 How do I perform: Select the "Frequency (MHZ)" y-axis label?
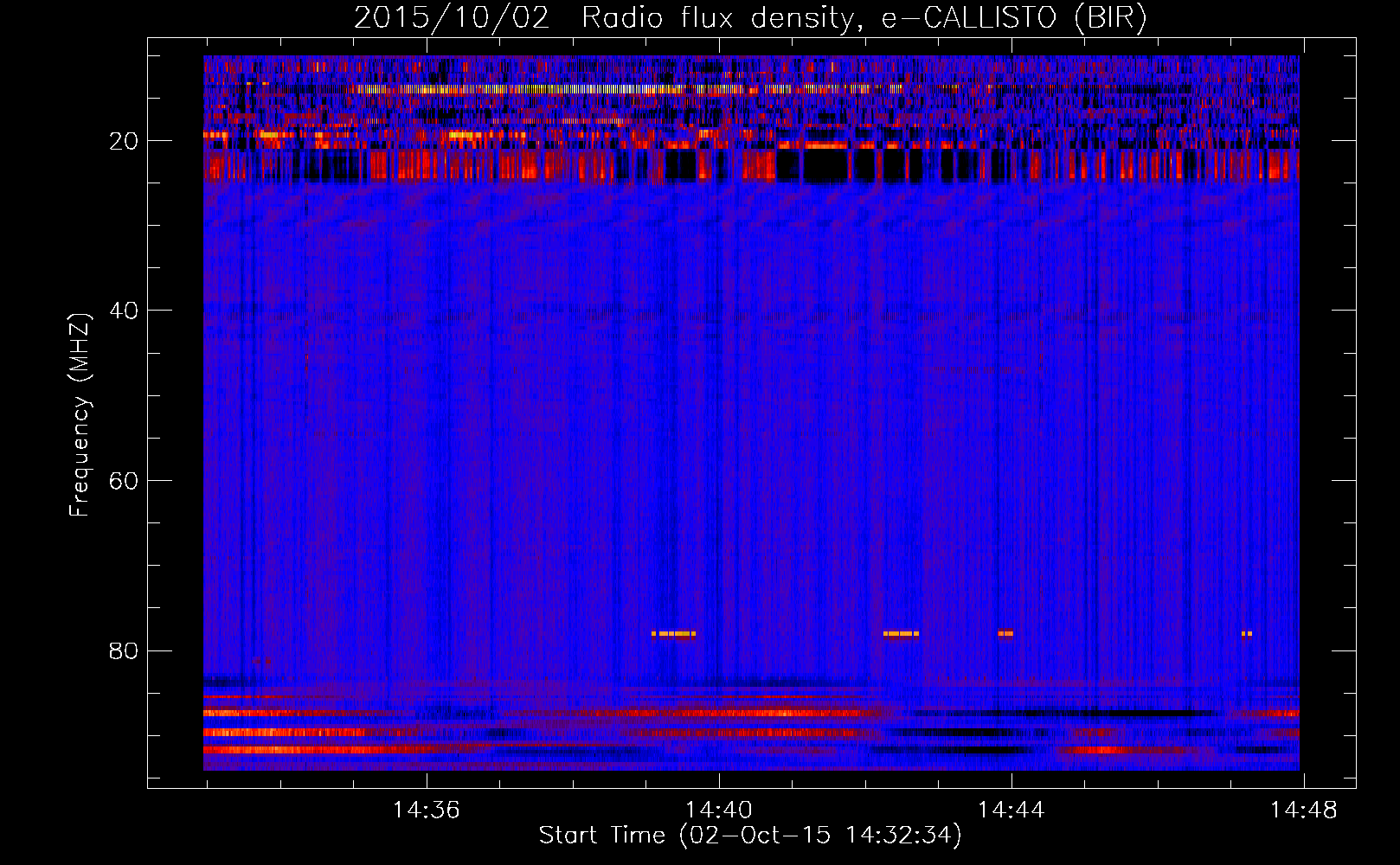pyautogui.click(x=80, y=415)
